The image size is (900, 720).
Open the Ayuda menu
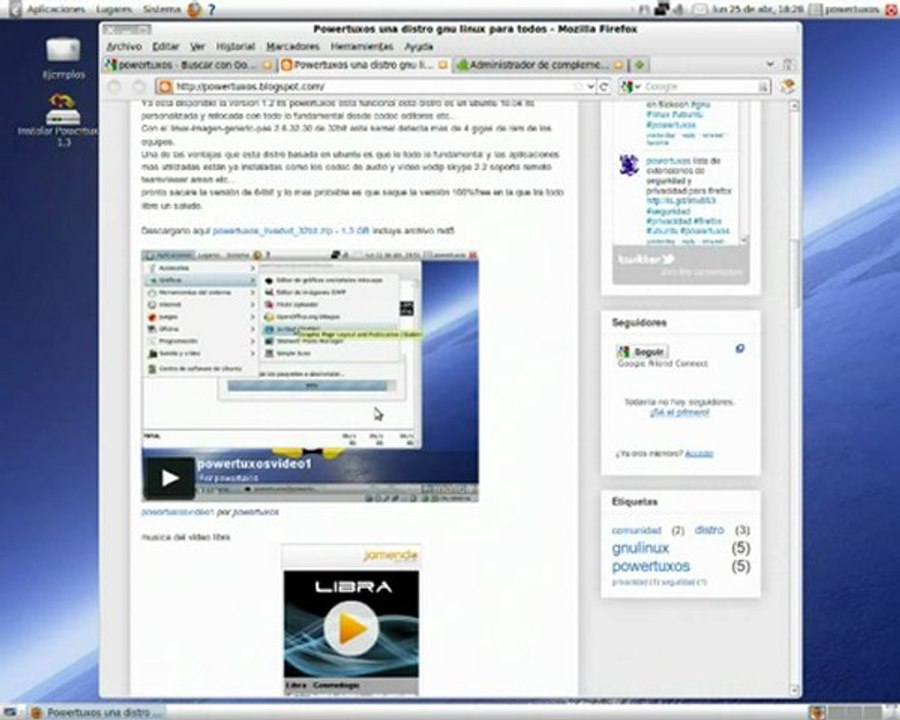point(418,47)
